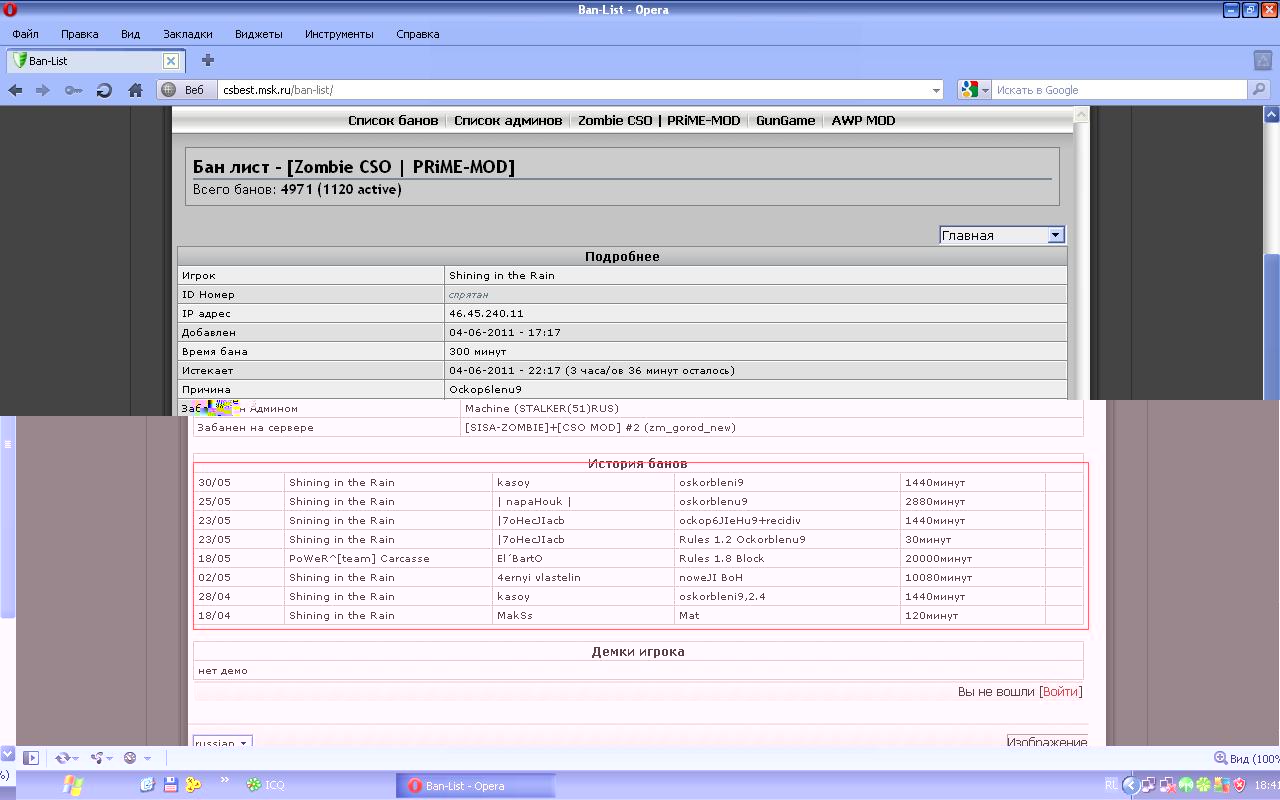Click ICQ in the Windows taskbar
This screenshot has height=800, width=1280.
point(266,785)
